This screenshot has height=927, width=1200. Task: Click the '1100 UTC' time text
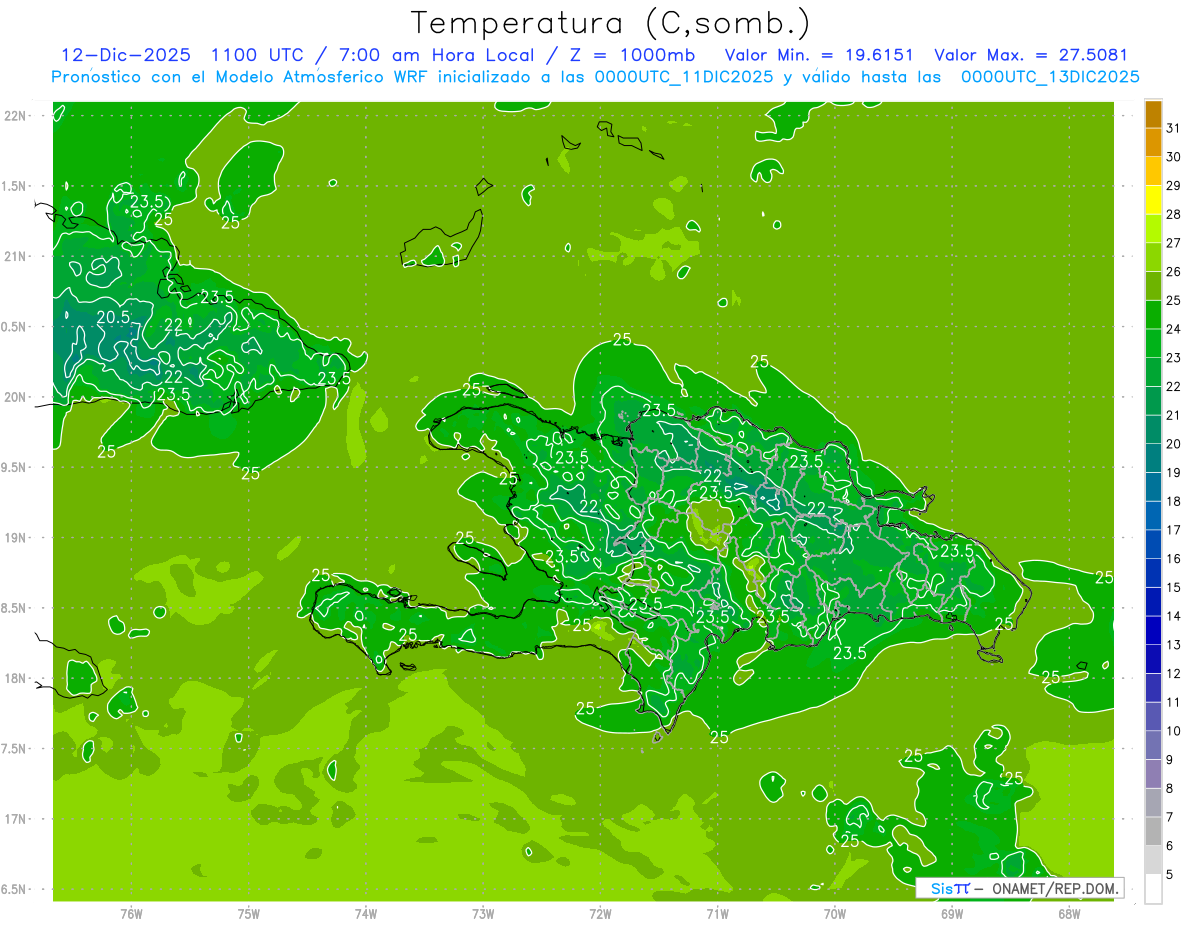point(258,55)
